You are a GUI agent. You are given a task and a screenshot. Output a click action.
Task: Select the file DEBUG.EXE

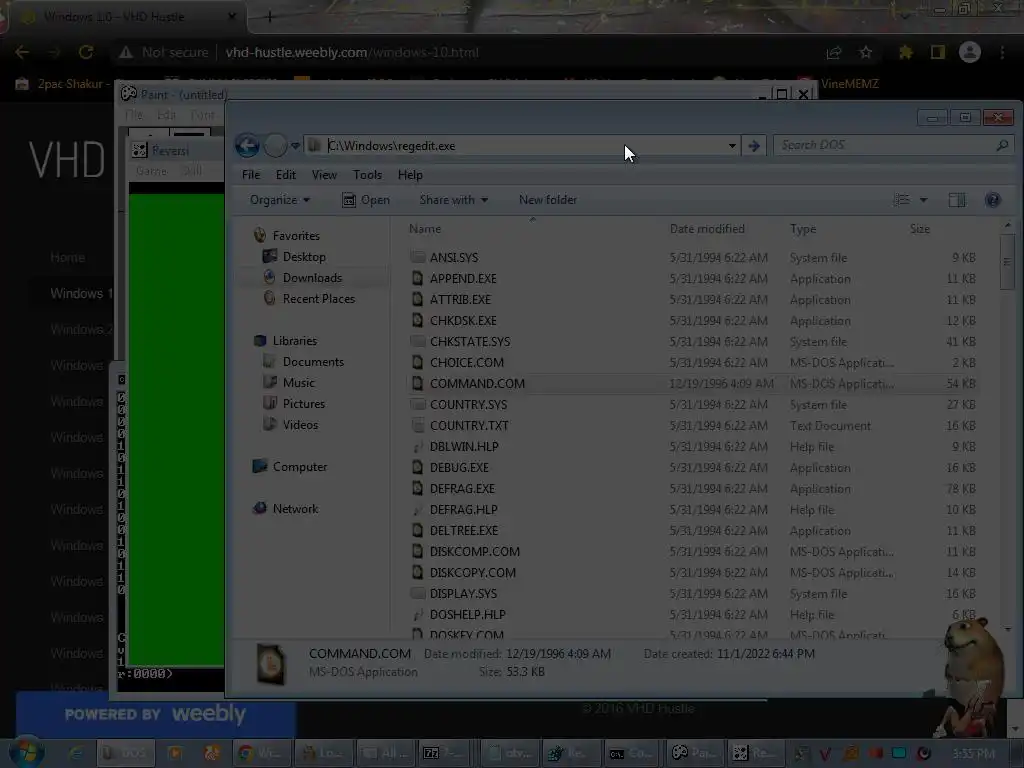tap(459, 468)
